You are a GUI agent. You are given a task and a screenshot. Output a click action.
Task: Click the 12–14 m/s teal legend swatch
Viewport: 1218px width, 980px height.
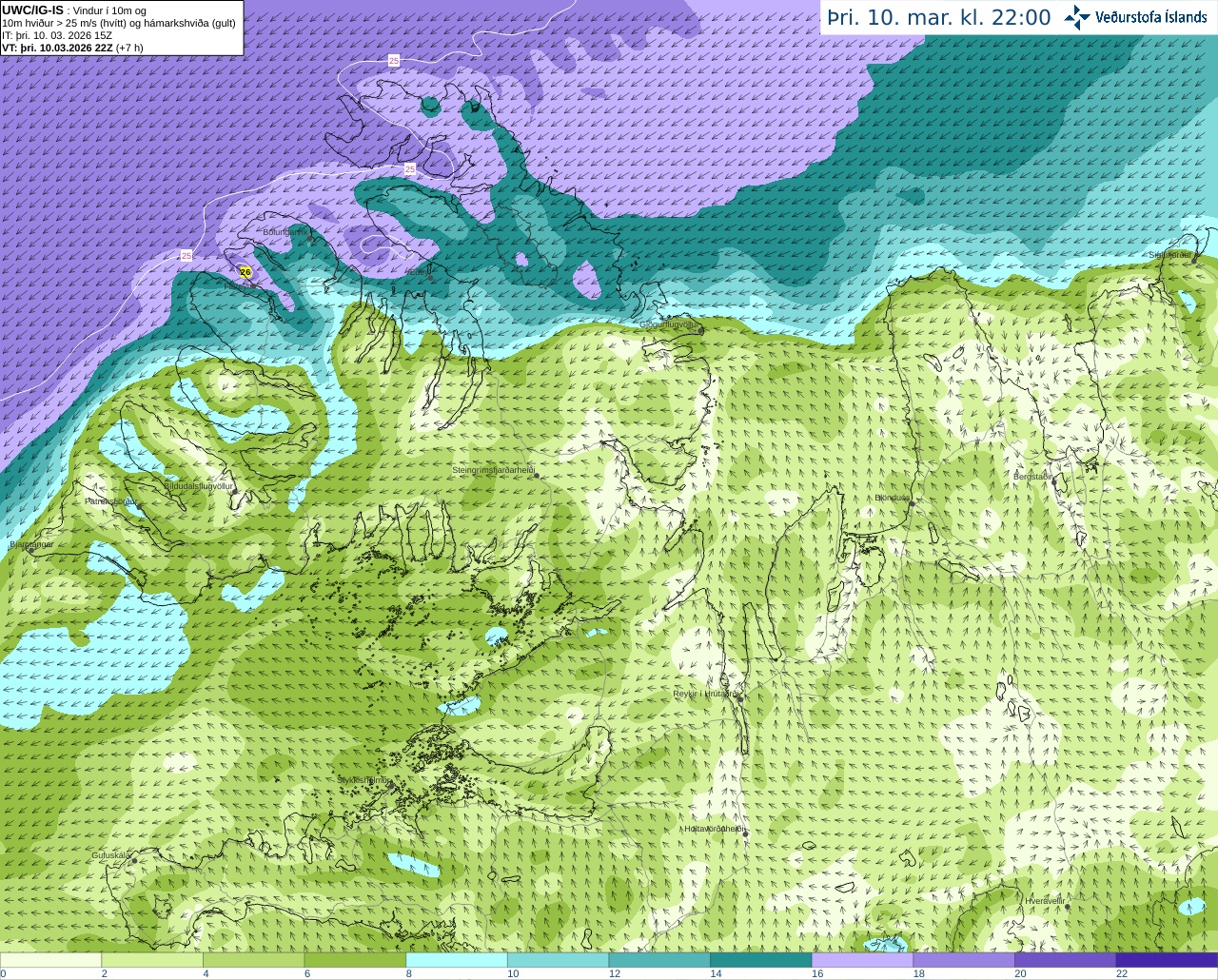659,960
